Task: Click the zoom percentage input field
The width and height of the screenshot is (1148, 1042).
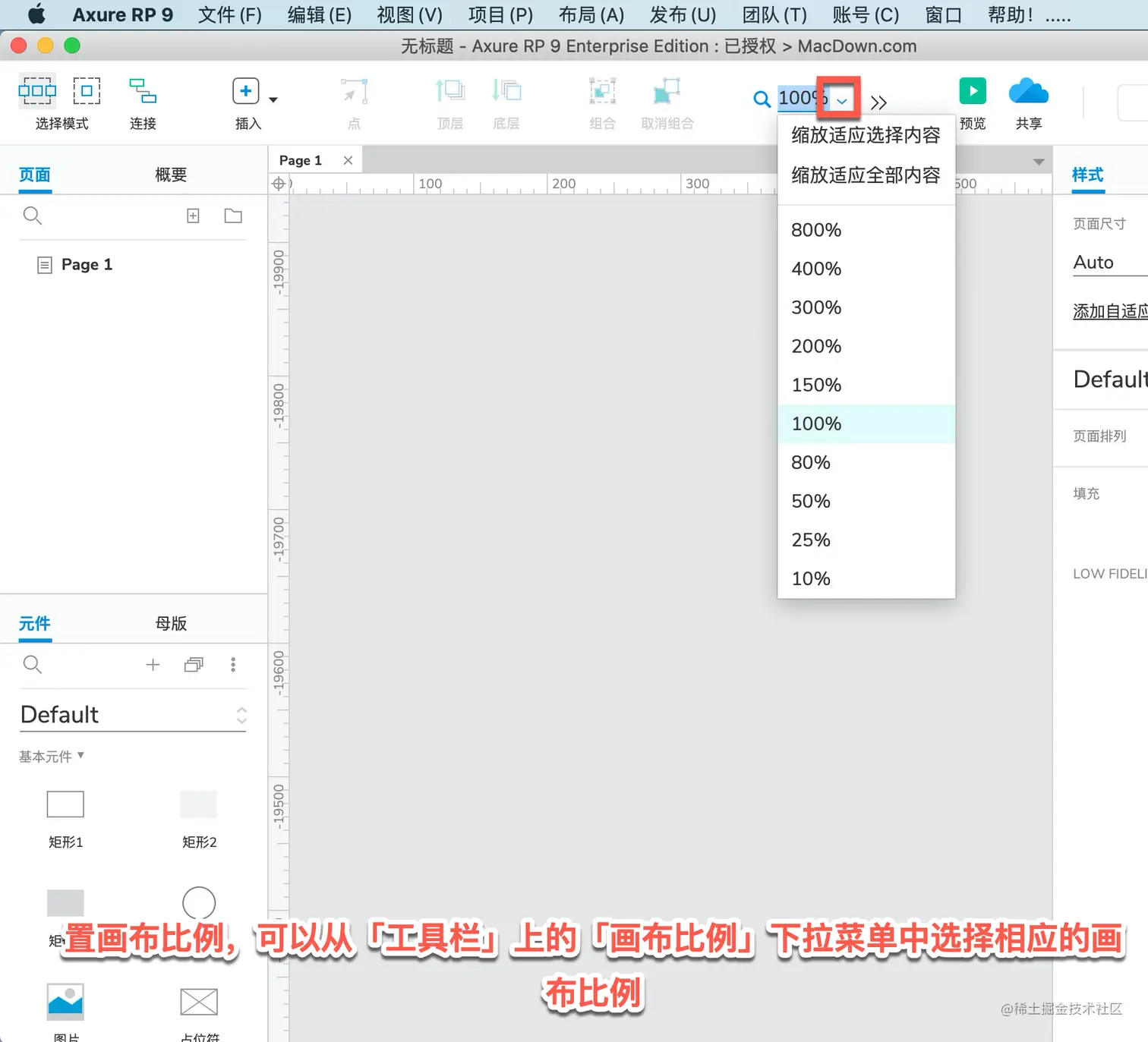Action: pyautogui.click(x=803, y=98)
